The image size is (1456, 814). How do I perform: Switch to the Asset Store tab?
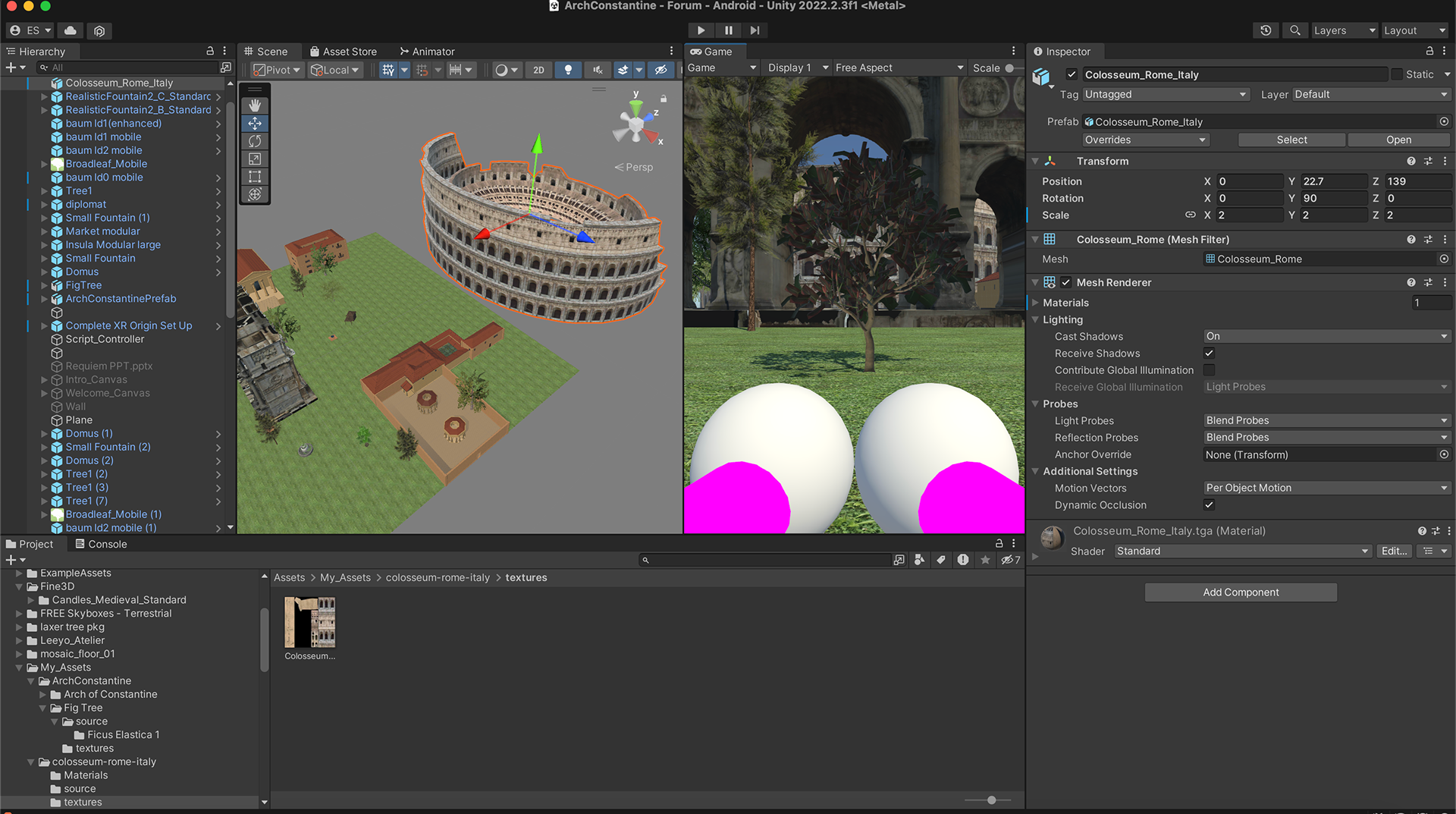coord(343,51)
